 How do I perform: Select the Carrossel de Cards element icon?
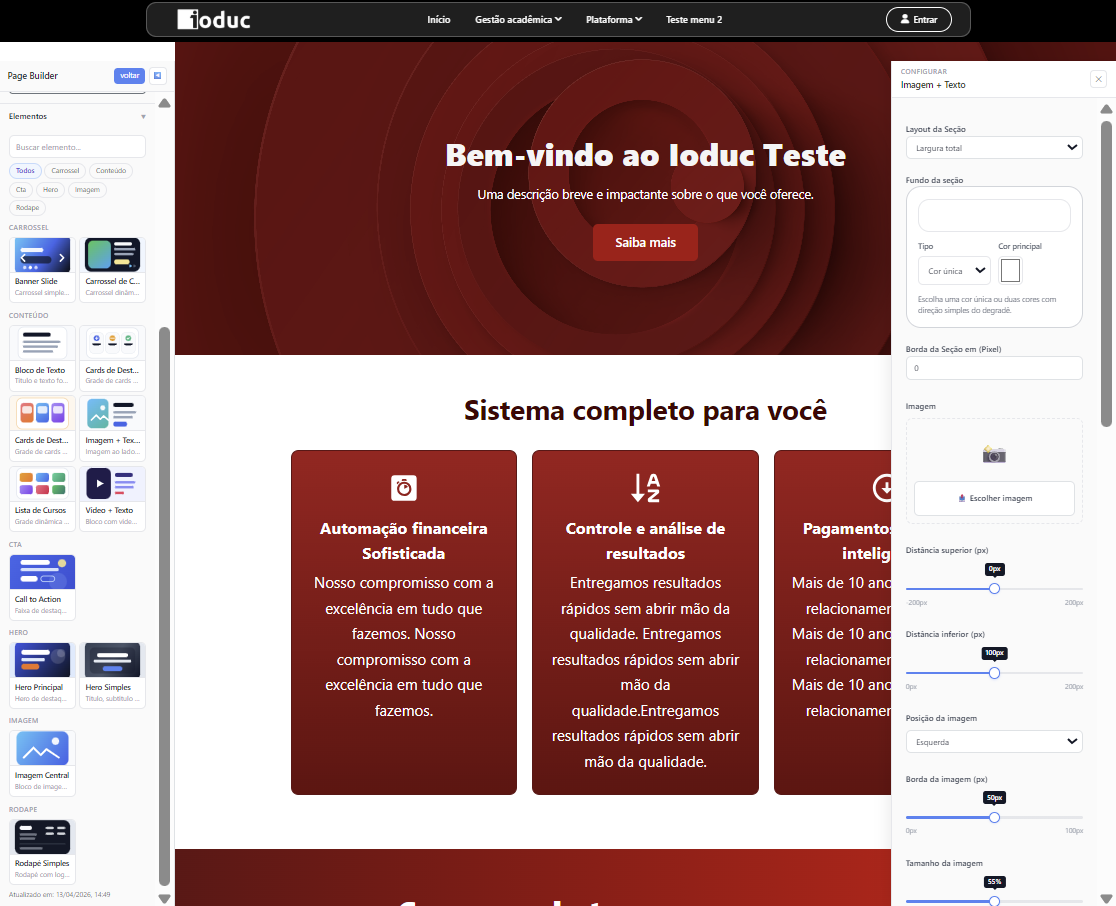point(112,255)
